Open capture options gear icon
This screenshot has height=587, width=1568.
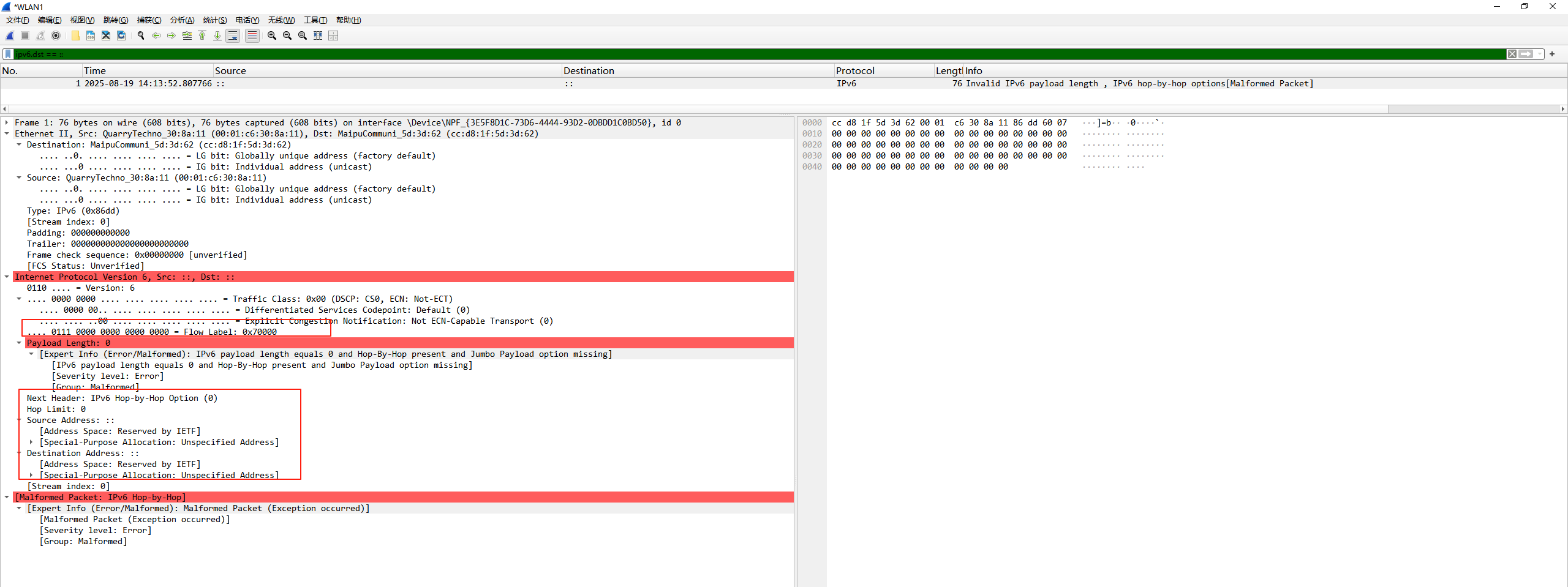pyautogui.click(x=56, y=36)
